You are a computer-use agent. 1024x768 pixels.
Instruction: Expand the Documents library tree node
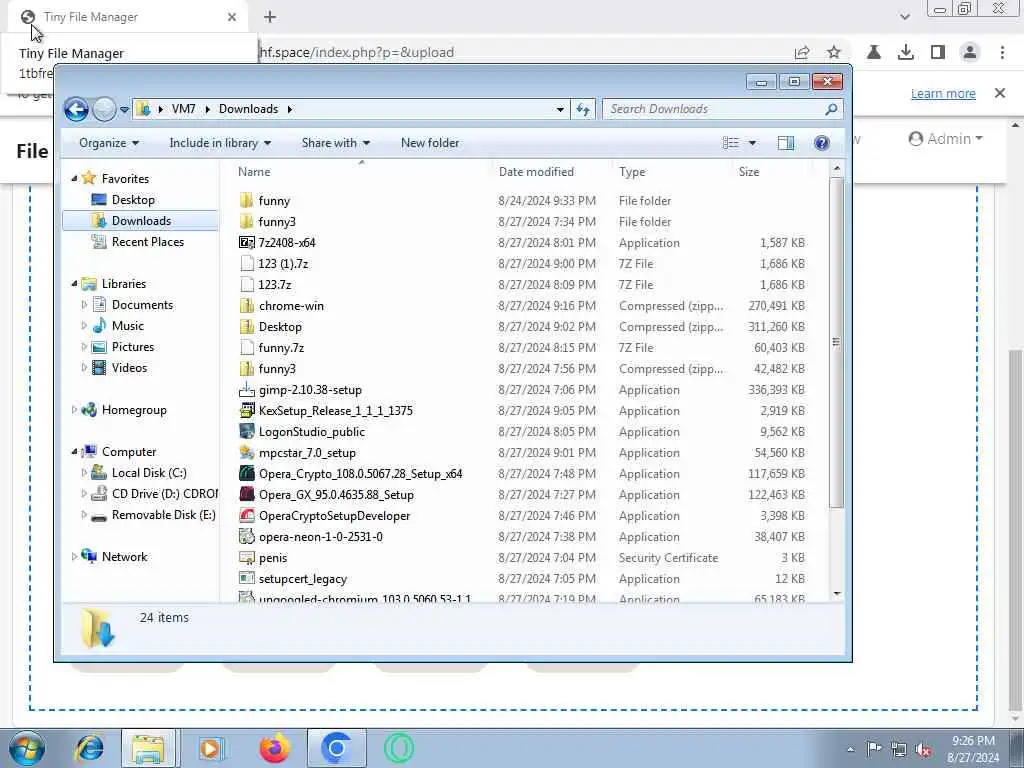pos(84,305)
